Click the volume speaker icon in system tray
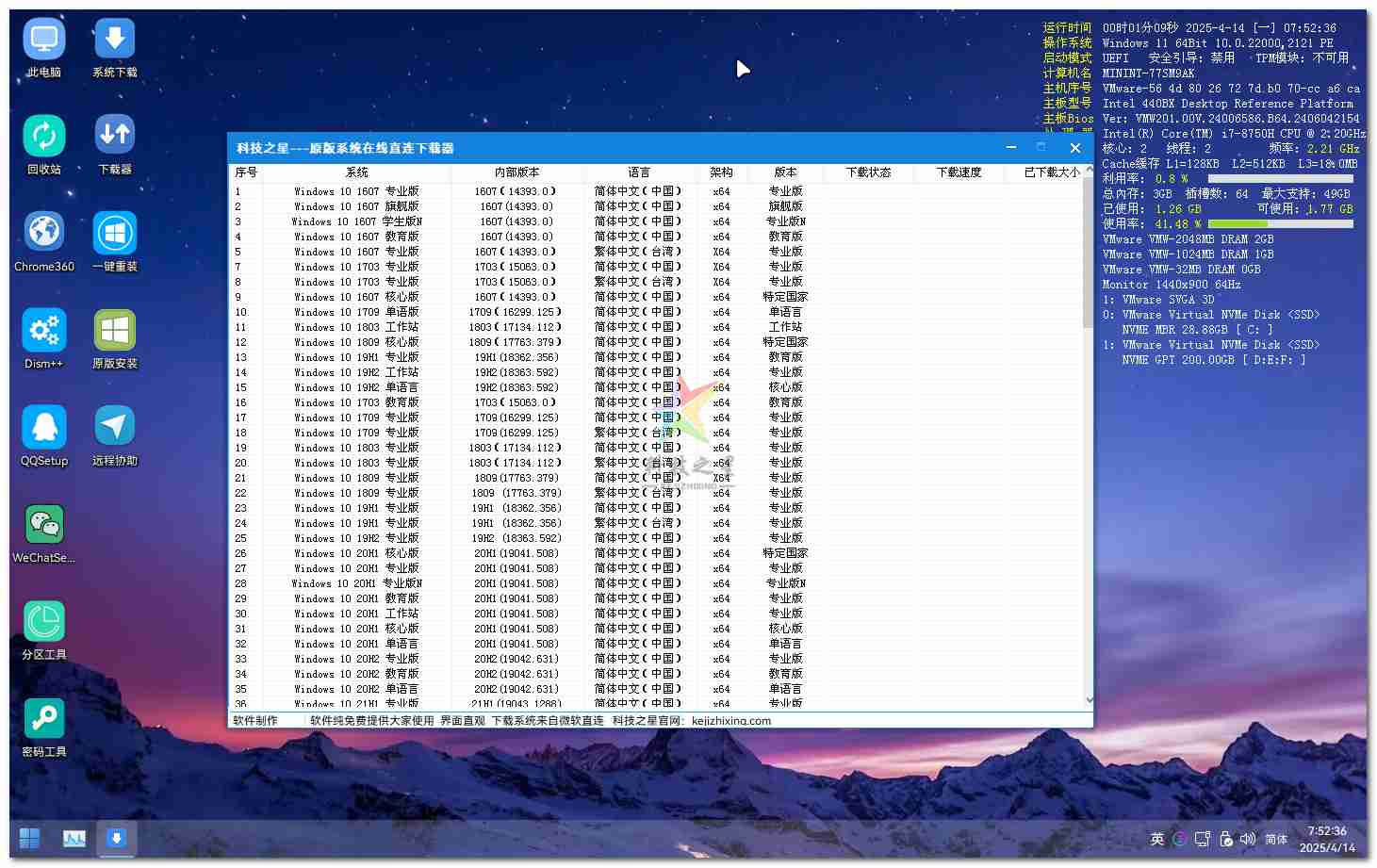Screen dimensions: 1377x868 coord(1247,839)
